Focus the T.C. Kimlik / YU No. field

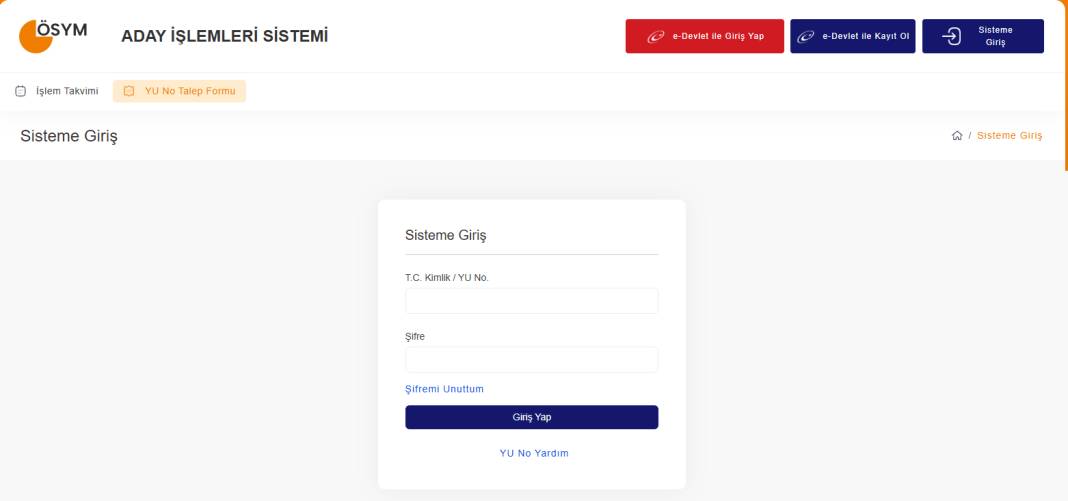[531, 301]
